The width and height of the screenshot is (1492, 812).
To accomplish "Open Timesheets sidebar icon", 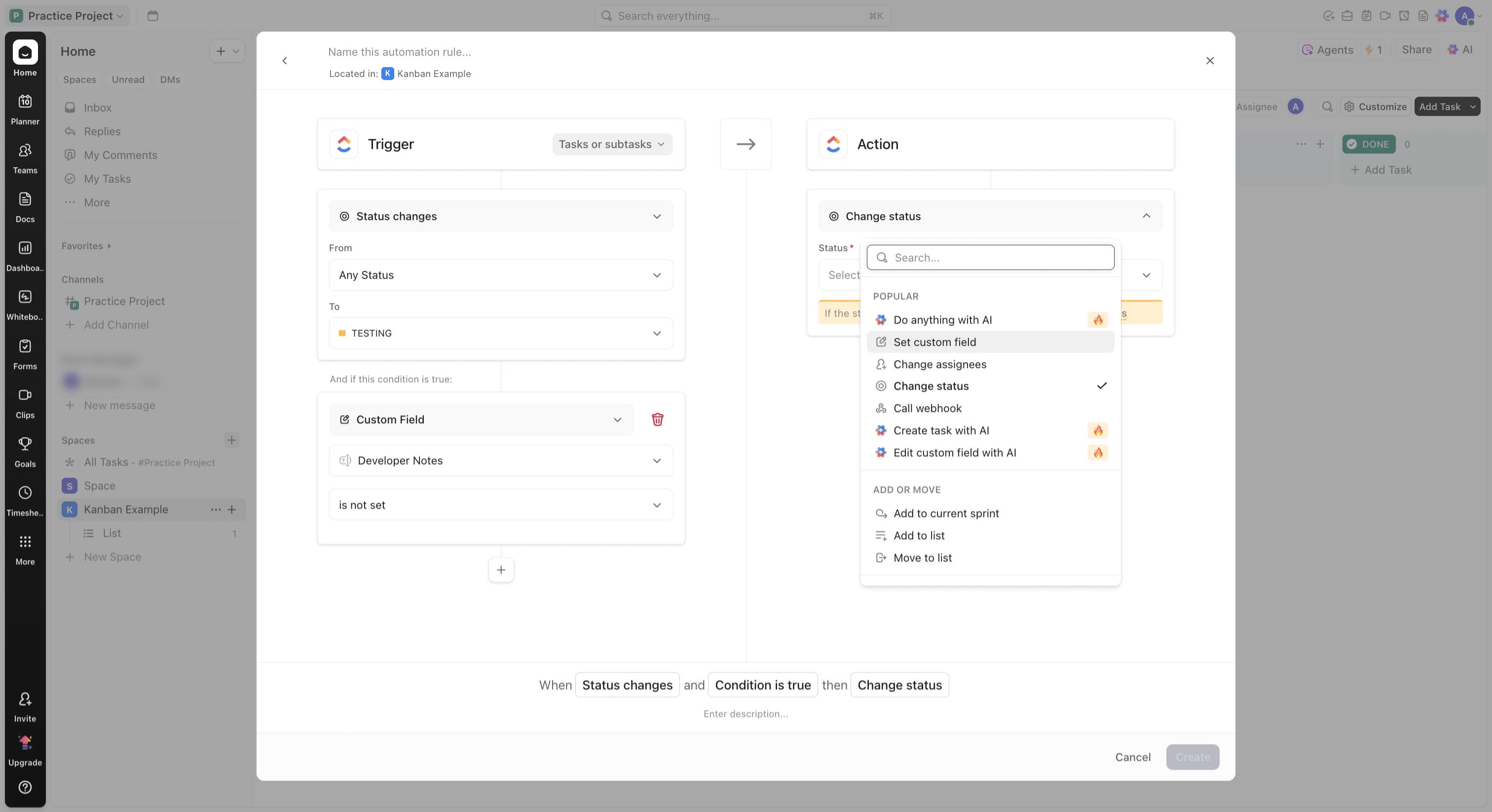I will click(25, 500).
